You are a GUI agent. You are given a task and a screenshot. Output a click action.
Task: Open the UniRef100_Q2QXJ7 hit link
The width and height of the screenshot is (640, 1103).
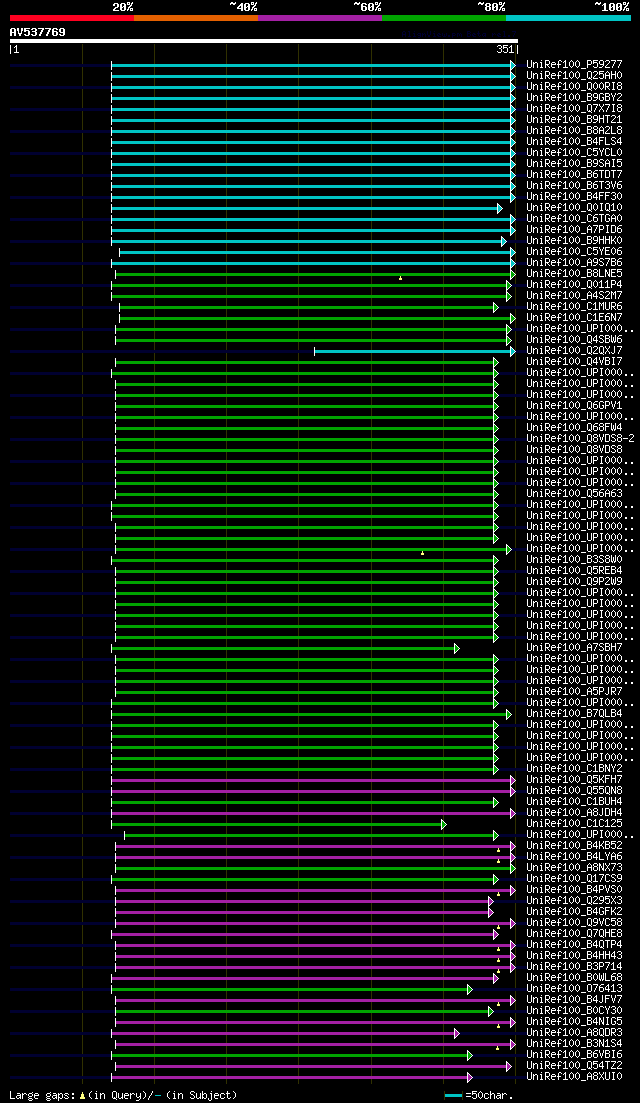[x=574, y=351]
